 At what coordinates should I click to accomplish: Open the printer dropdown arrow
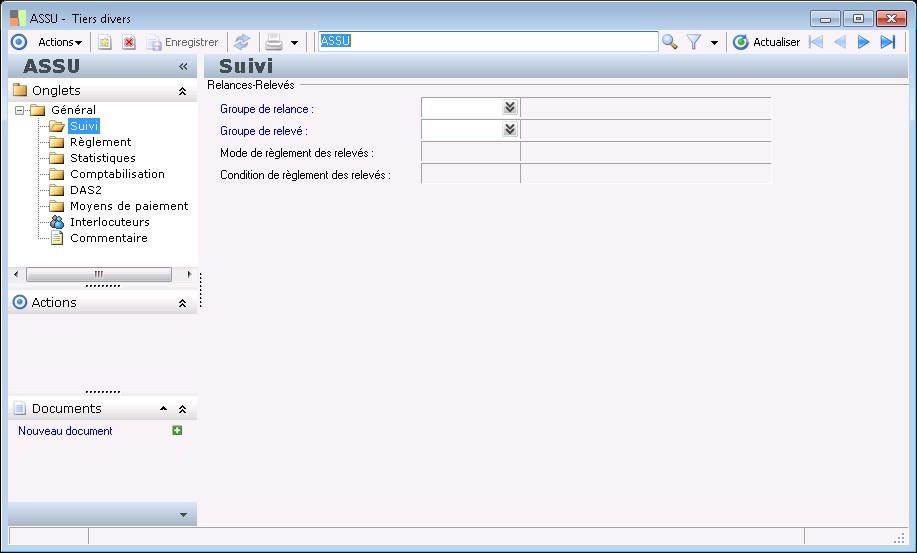point(294,43)
